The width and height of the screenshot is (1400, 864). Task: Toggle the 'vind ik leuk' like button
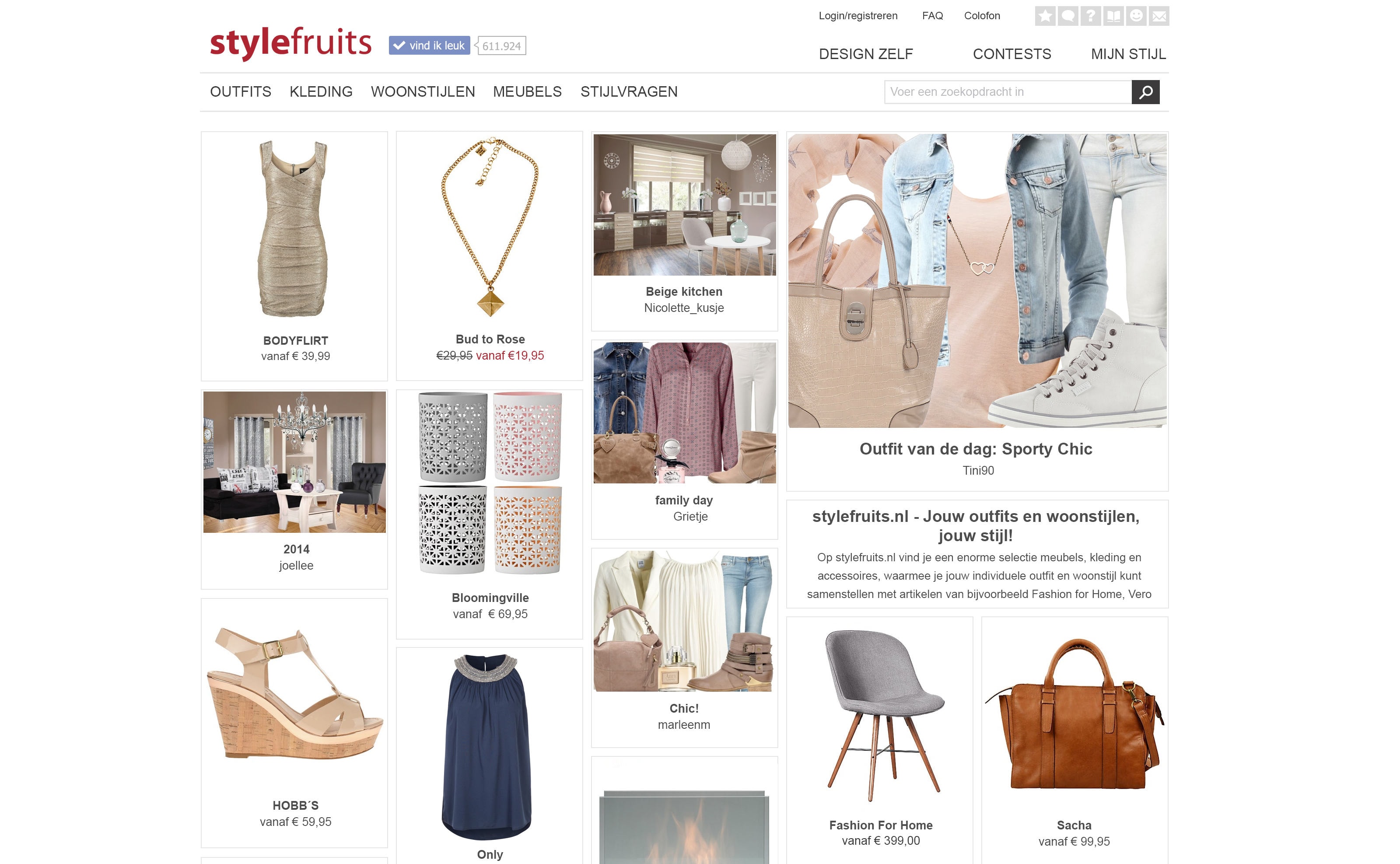tap(429, 45)
